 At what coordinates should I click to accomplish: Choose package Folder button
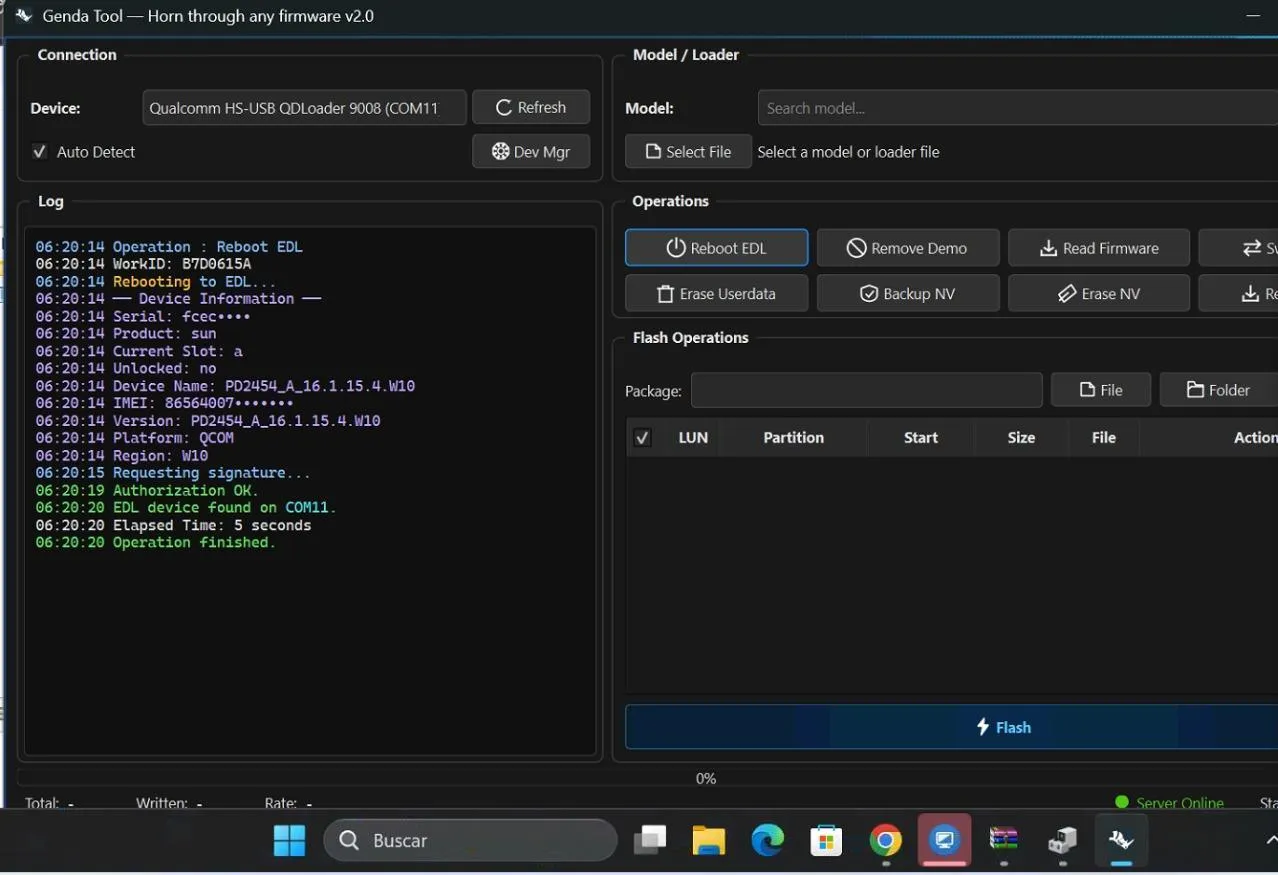(x=1217, y=390)
